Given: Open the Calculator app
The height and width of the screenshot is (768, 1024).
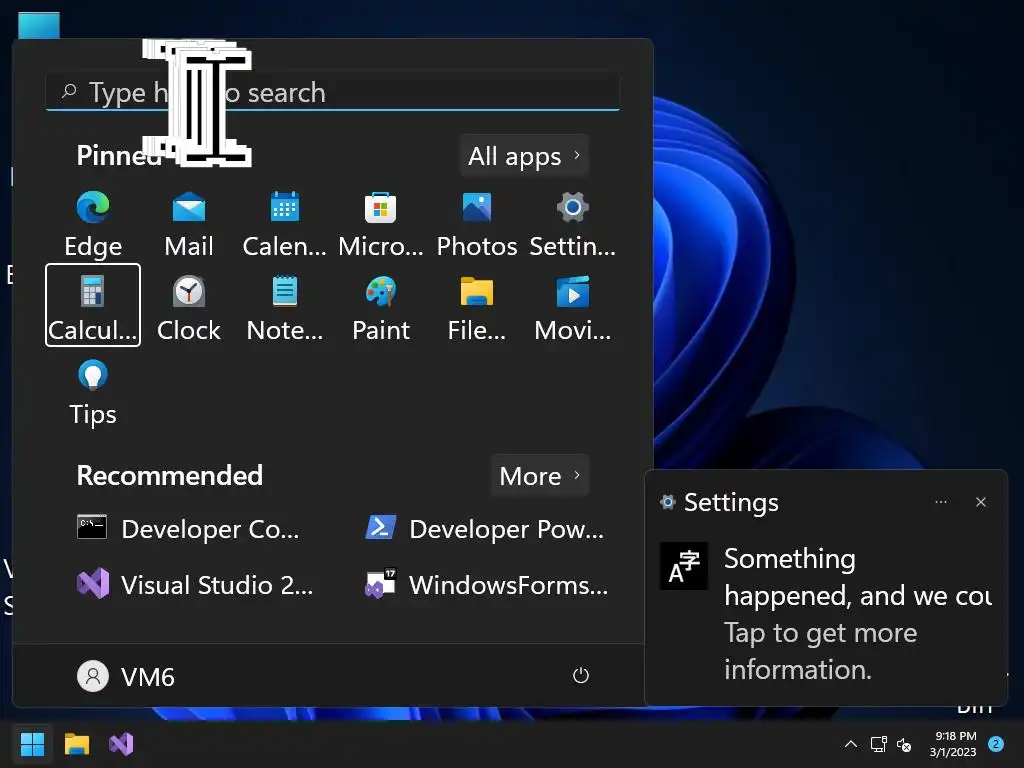Looking at the screenshot, I should coord(93,305).
